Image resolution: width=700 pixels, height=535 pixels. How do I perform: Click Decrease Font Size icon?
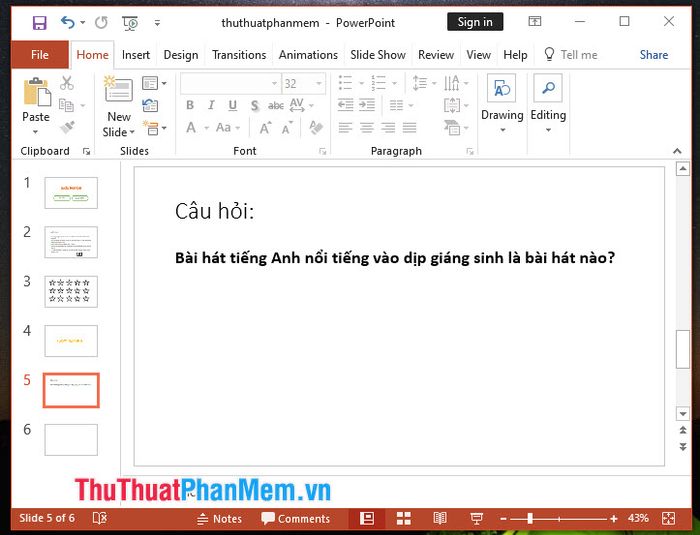click(x=288, y=128)
